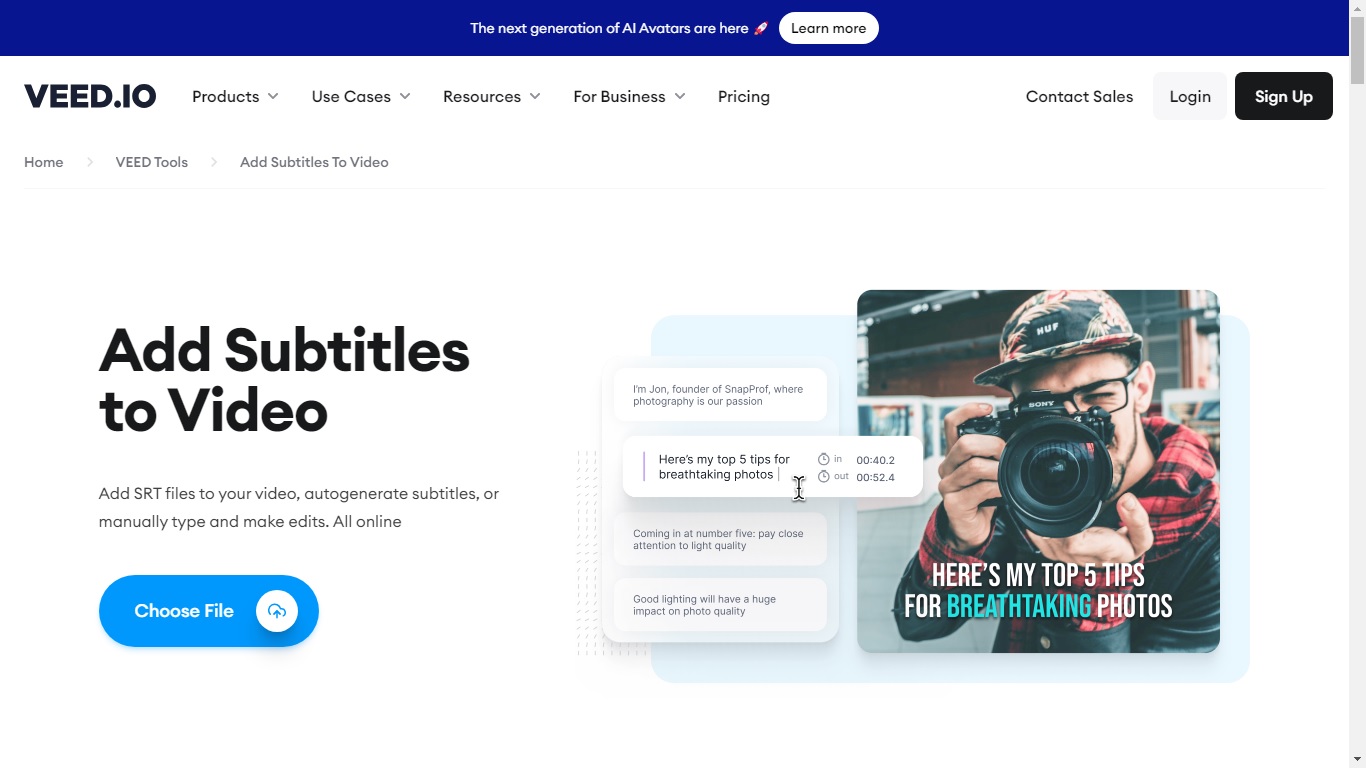The image size is (1366, 768).
Task: Click the first breadcrumb chevron after Home
Action: [x=89, y=162]
